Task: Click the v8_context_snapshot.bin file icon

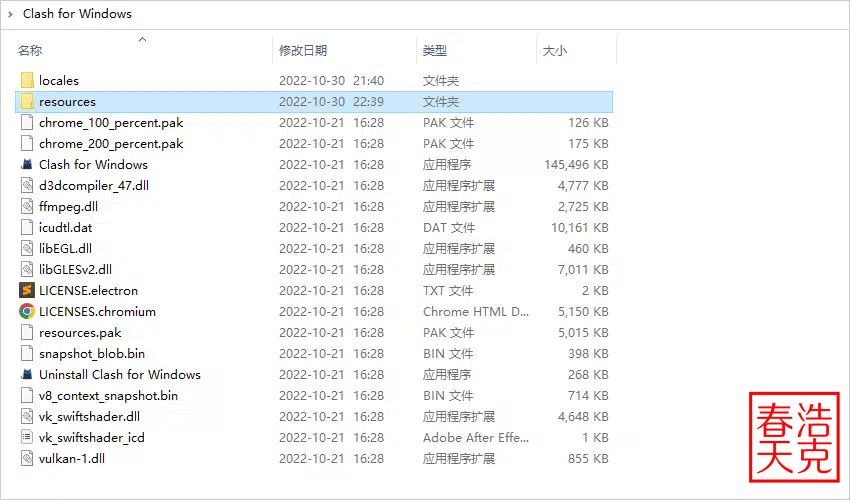Action: pyautogui.click(x=27, y=395)
